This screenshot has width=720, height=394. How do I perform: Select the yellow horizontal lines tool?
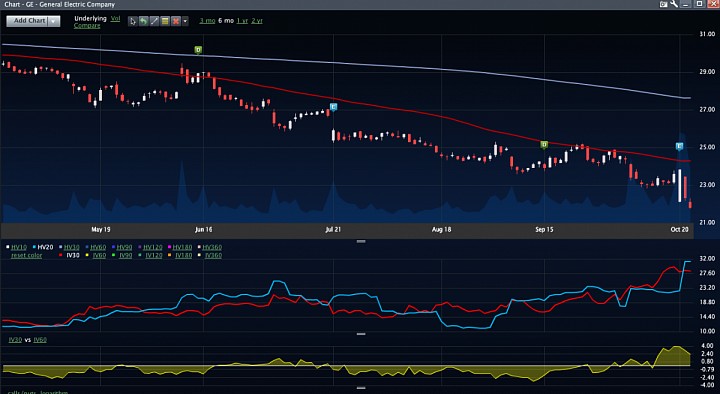pos(164,21)
